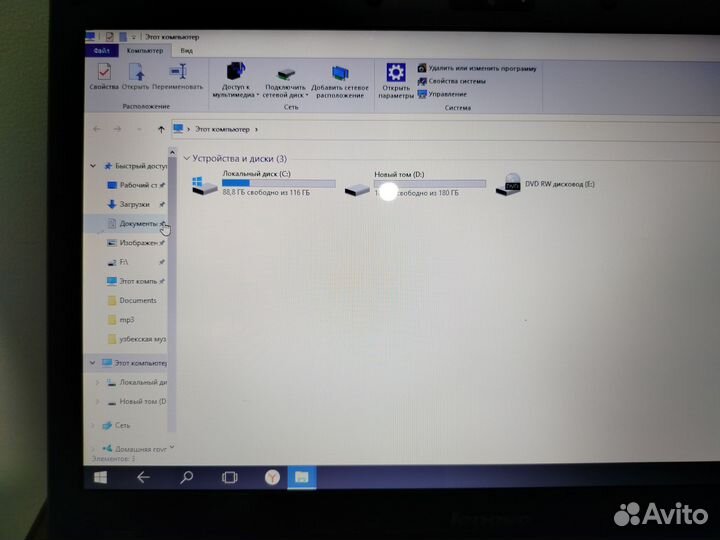Image resolution: width=720 pixels, height=540 pixels.
Task: Open Yandex Browser on taskbar
Action: coord(272,478)
